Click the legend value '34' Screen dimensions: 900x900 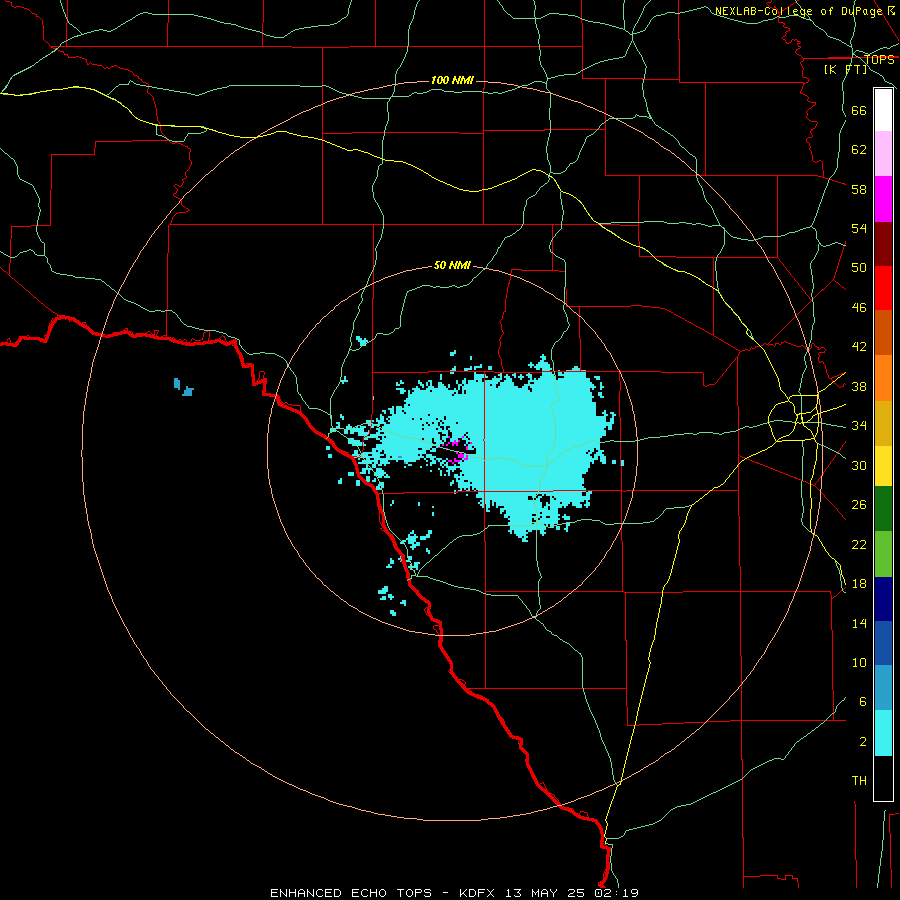coord(859,426)
